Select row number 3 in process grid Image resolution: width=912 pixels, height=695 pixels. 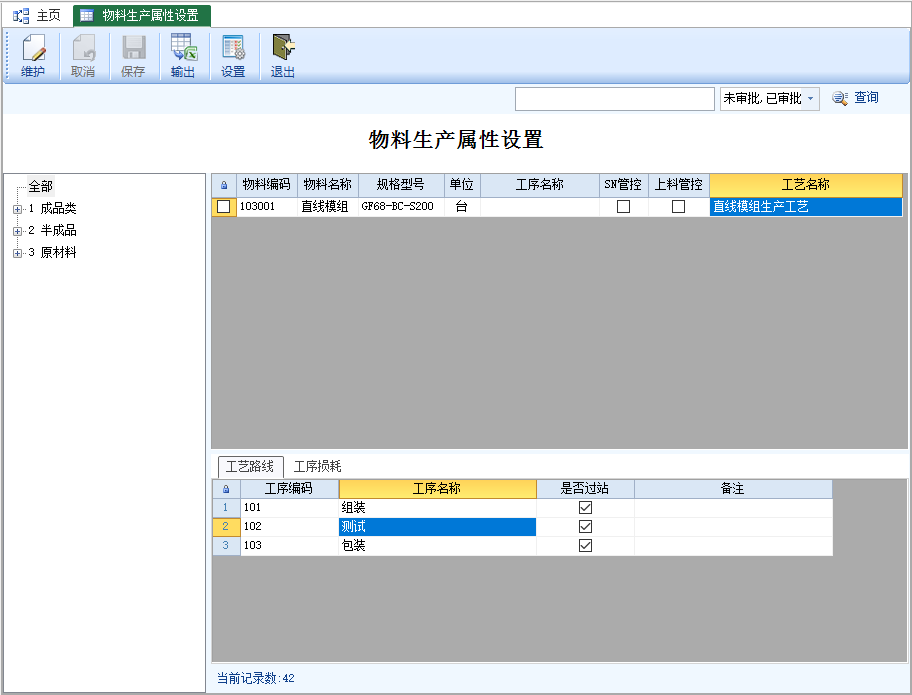[x=226, y=546]
